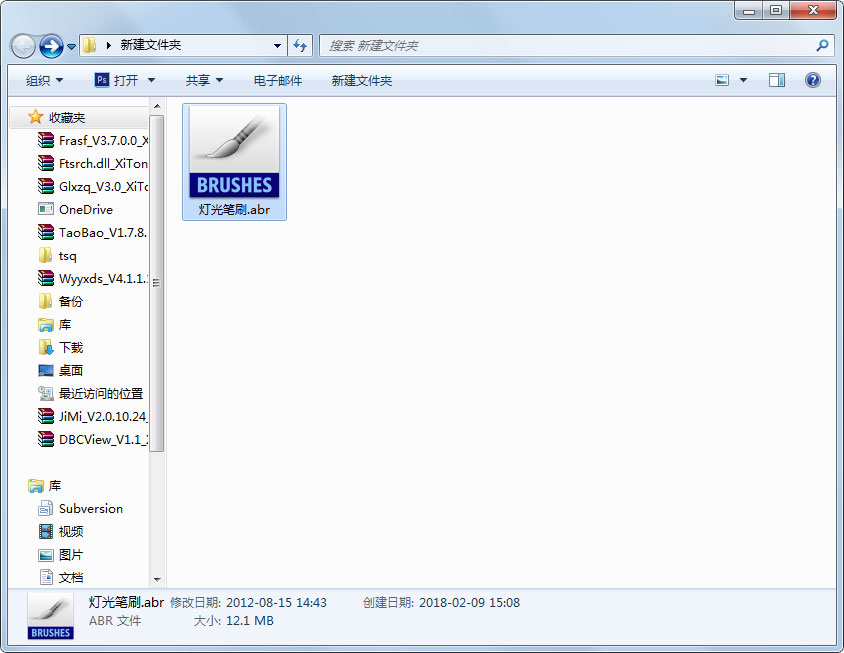Viewport: 844px width, 653px height.
Task: Toggle the preview pane on
Action: [777, 80]
